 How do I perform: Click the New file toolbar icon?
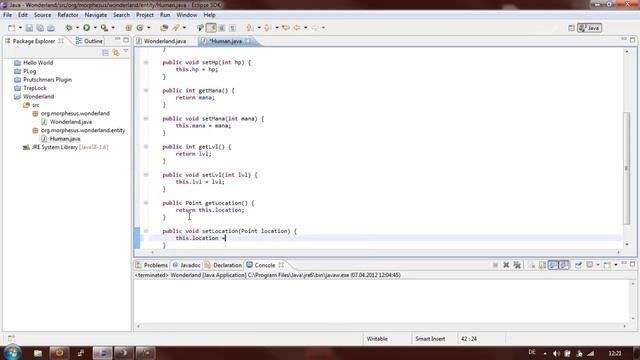[x=12, y=28]
